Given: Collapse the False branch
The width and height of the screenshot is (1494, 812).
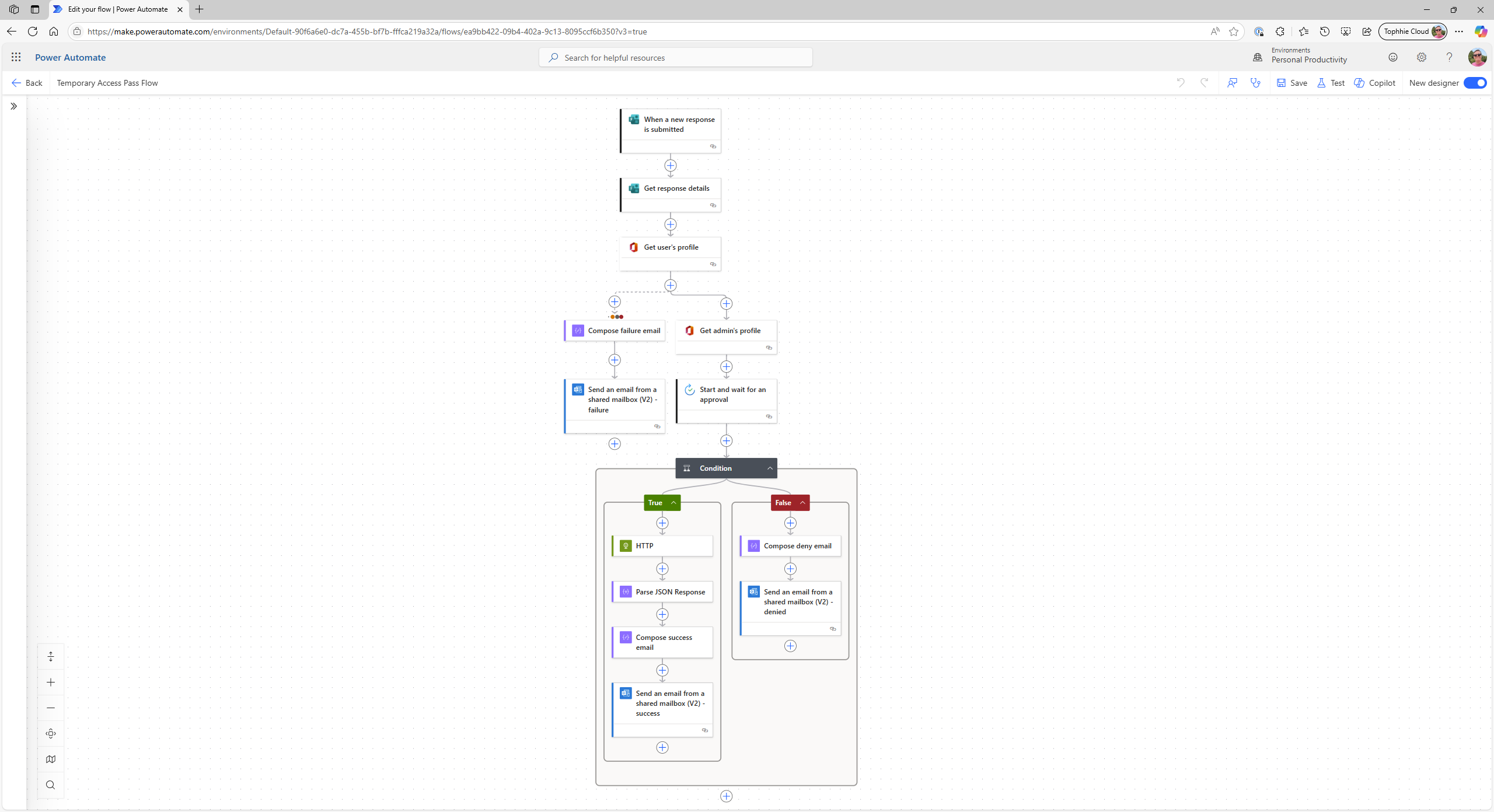Looking at the screenshot, I should 802,502.
